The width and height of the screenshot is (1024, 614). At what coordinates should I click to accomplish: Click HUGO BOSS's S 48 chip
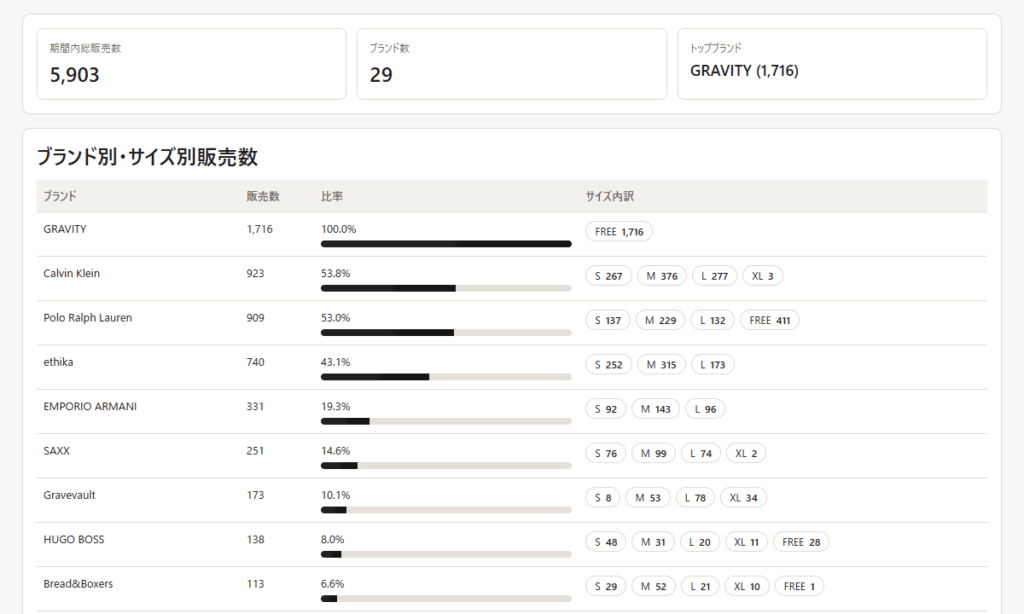[606, 543]
